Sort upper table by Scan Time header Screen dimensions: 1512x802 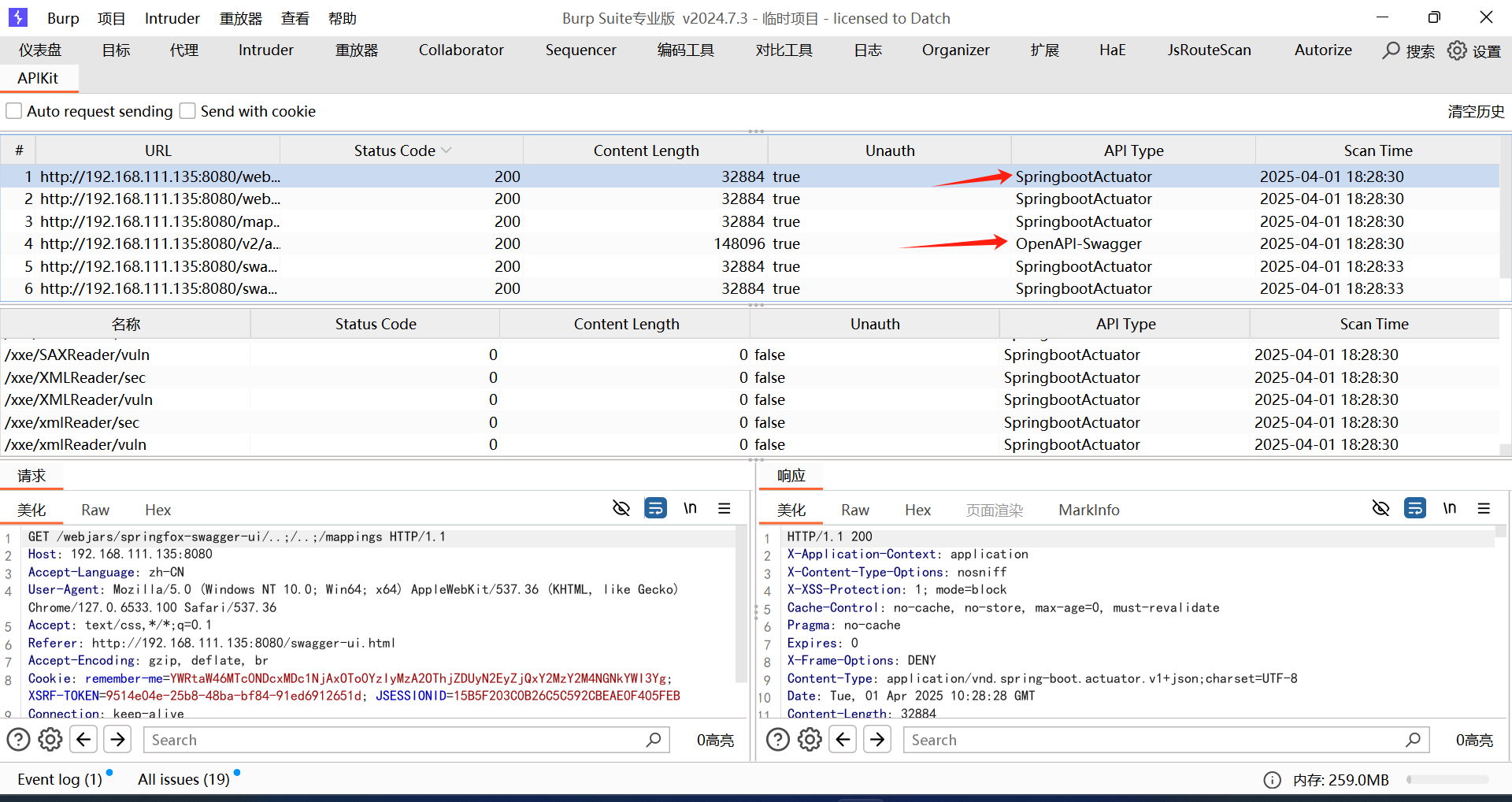1377,150
